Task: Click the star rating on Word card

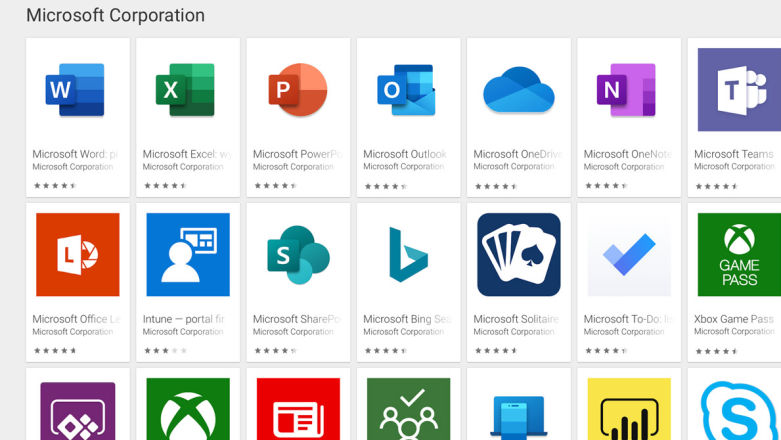Action: tap(55, 186)
